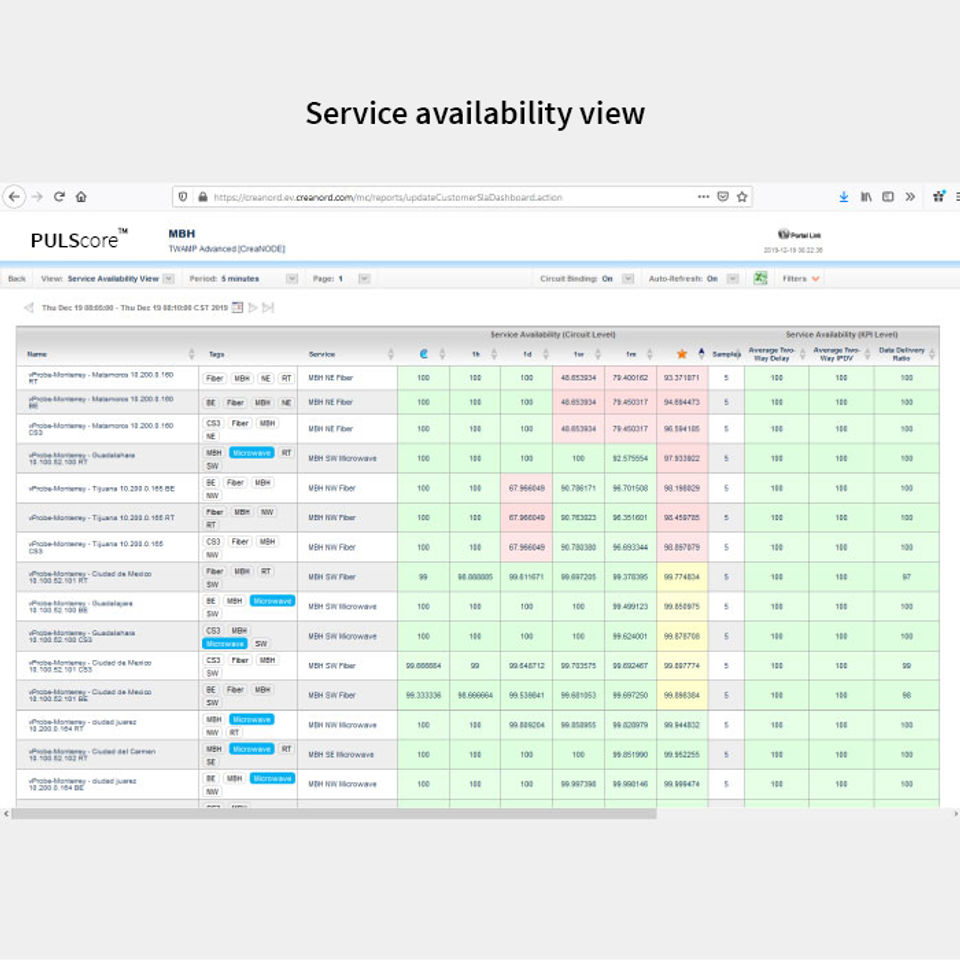This screenshot has height=960, width=960.
Task: Open the Auto-Refresh dropdown
Action: coord(733,279)
